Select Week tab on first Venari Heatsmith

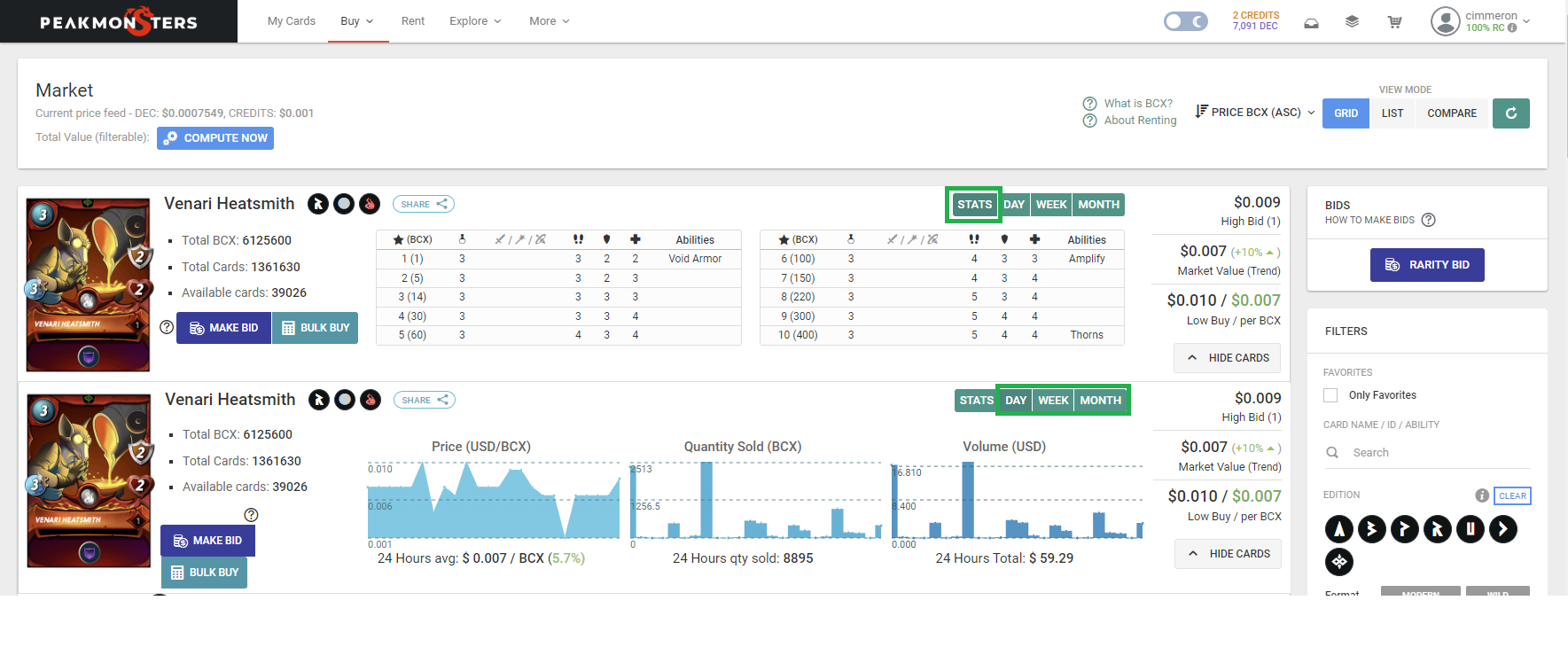click(1051, 205)
